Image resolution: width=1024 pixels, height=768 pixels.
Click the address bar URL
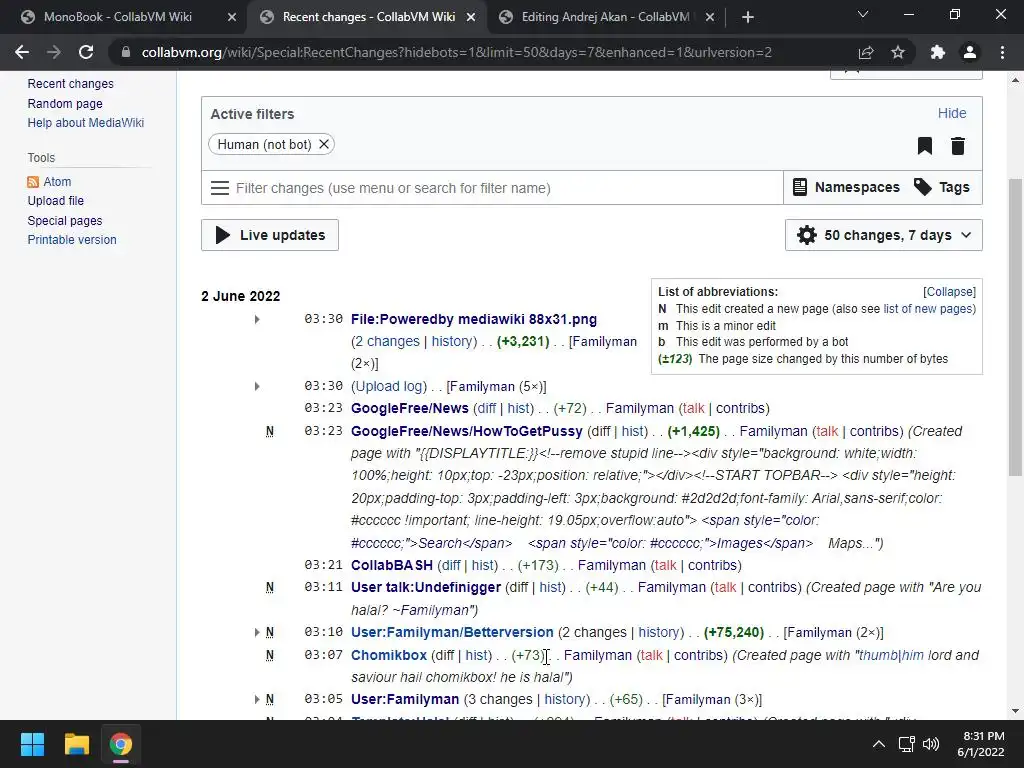(x=456, y=52)
